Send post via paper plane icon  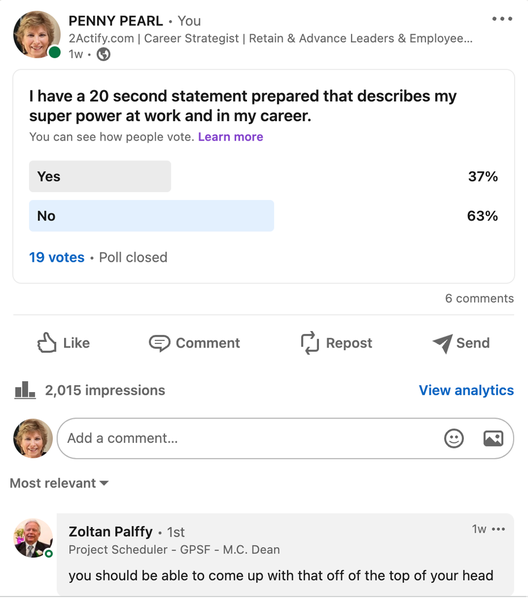click(443, 343)
